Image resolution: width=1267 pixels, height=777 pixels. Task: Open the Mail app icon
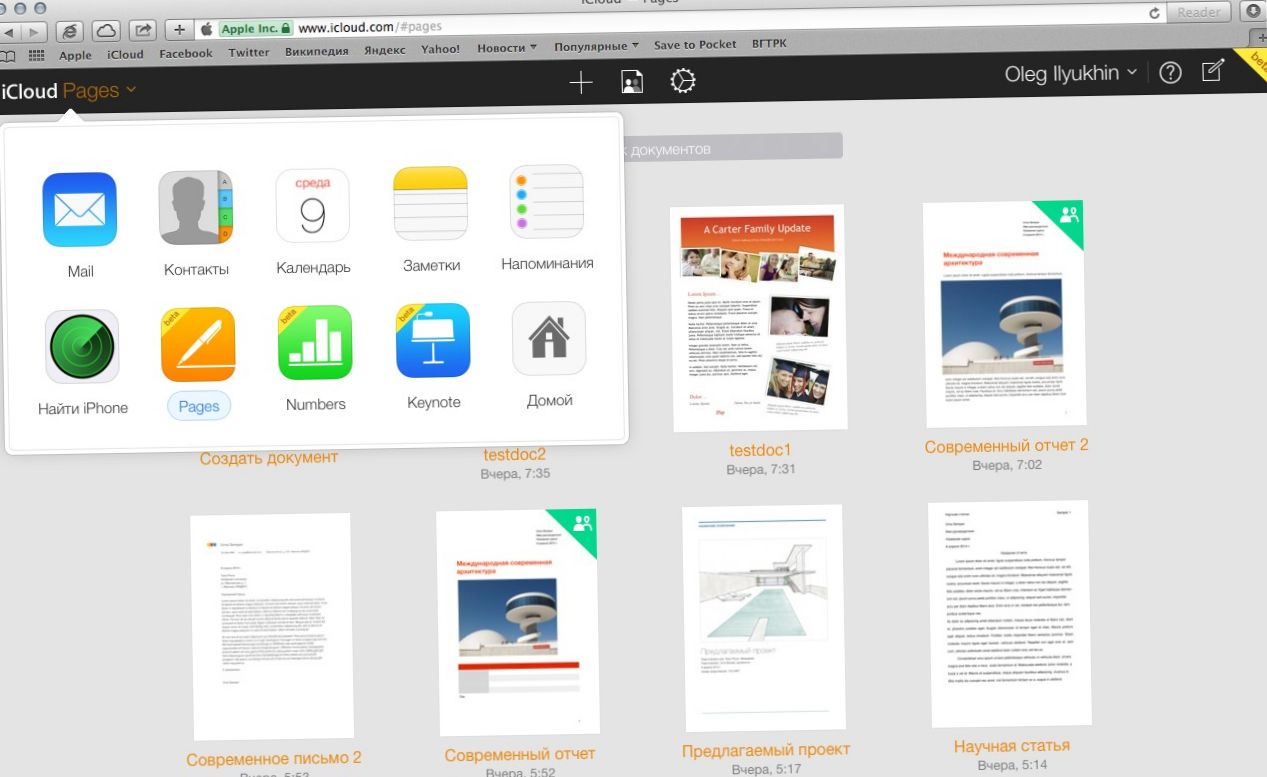coord(79,210)
